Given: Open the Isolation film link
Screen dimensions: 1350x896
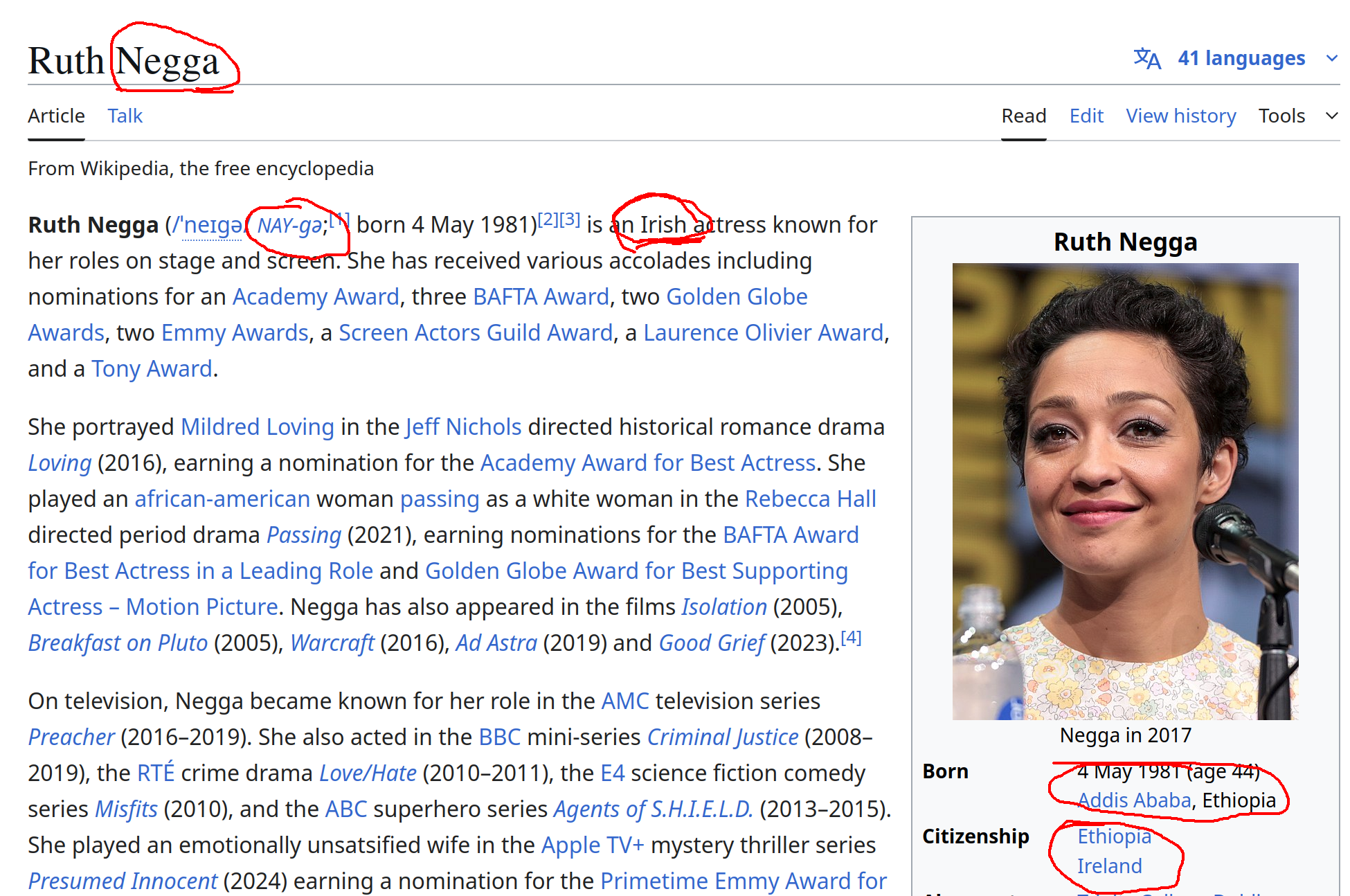Looking at the screenshot, I should pyautogui.click(x=724, y=607).
